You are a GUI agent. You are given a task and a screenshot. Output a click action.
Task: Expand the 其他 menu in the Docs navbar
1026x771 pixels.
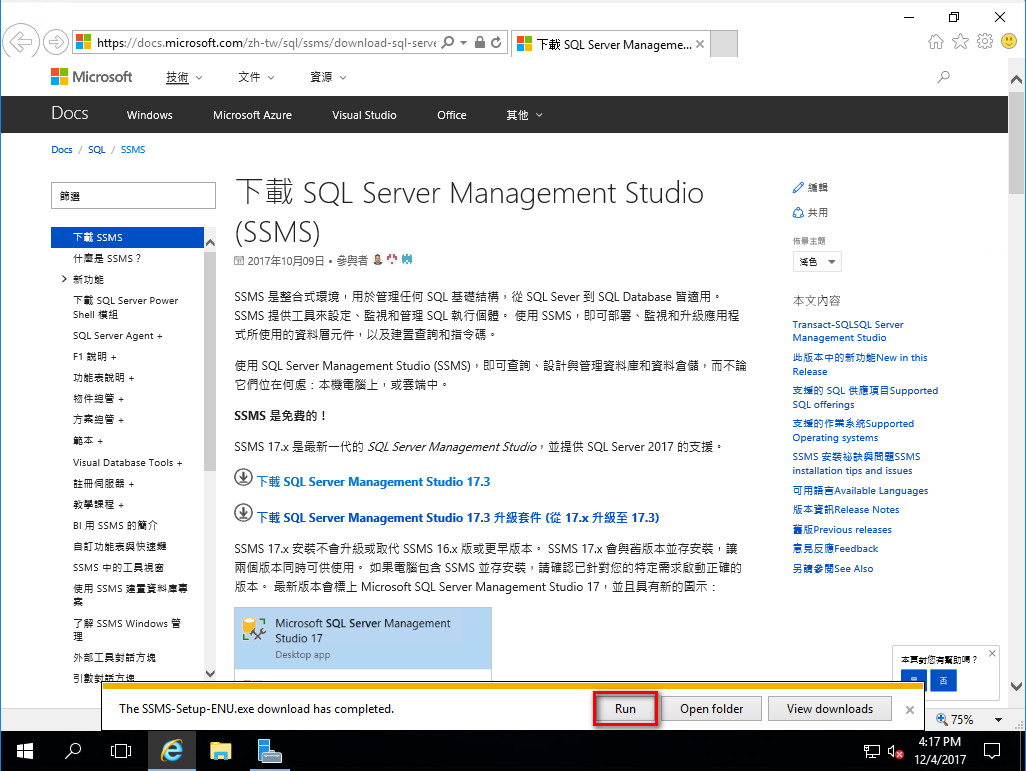(x=523, y=114)
